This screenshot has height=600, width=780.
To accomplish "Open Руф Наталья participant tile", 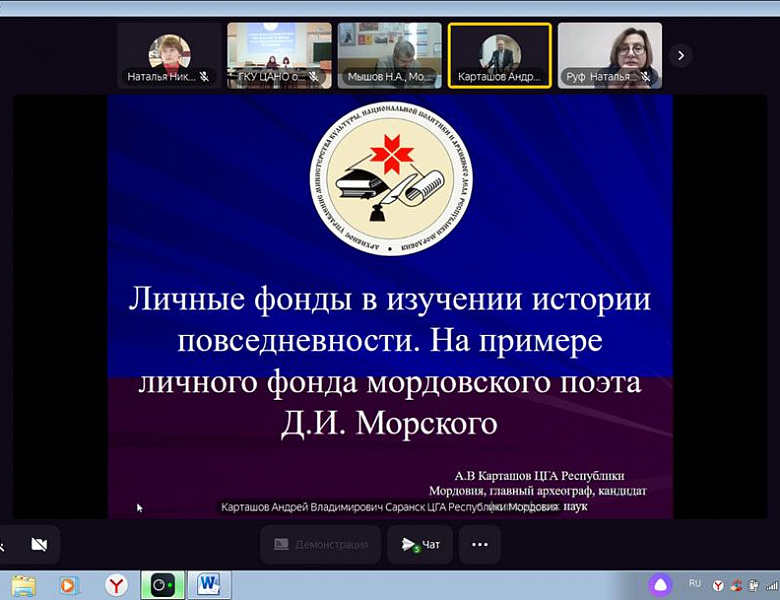I will [x=610, y=55].
